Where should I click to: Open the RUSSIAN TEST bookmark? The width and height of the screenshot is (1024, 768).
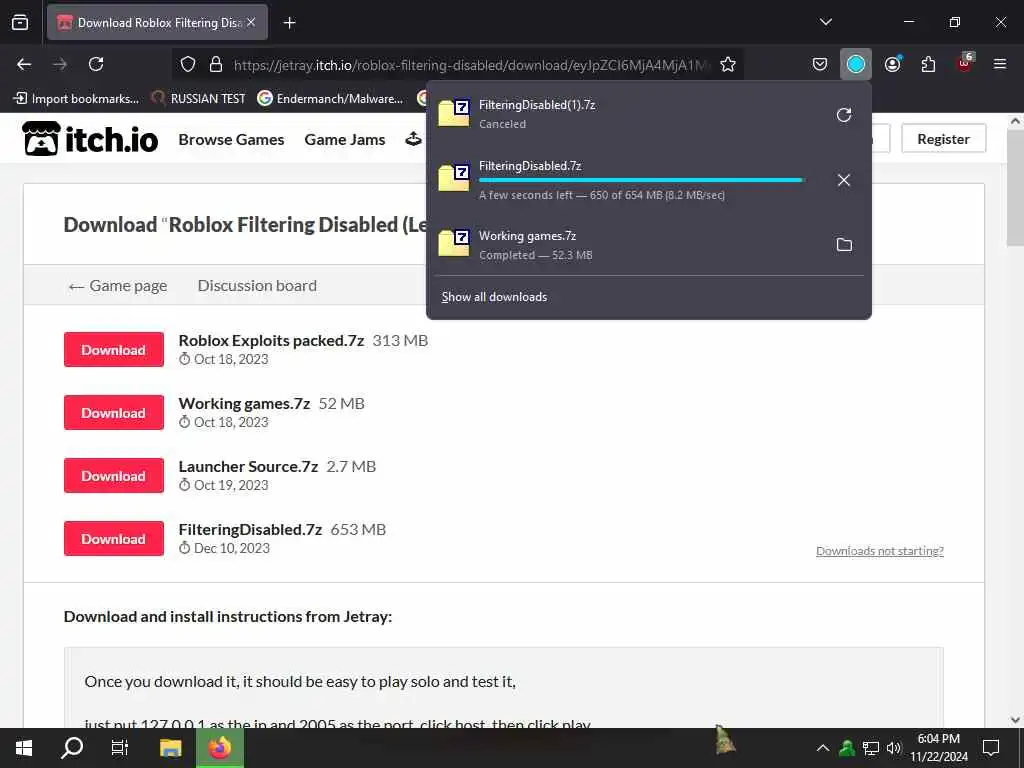pos(198,99)
